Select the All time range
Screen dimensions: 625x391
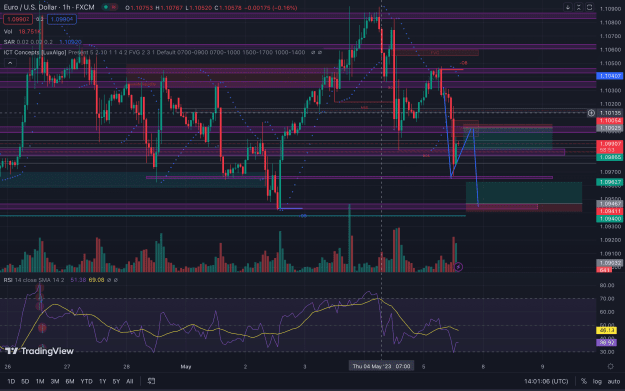point(130,381)
